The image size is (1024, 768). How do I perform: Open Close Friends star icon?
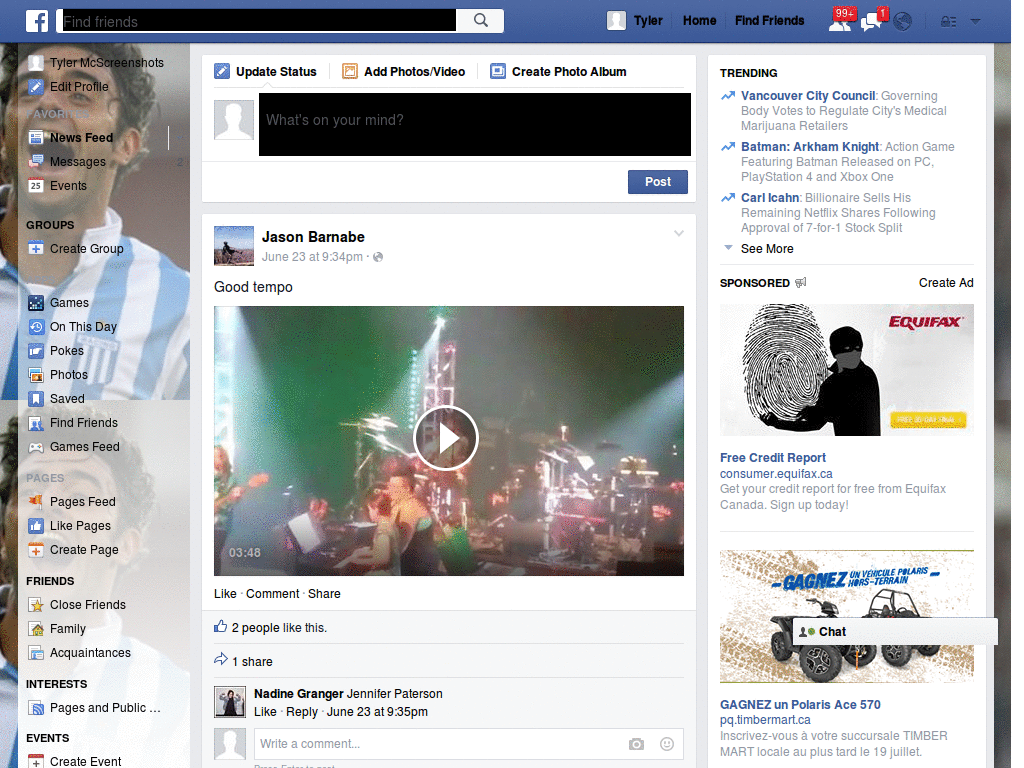36,605
